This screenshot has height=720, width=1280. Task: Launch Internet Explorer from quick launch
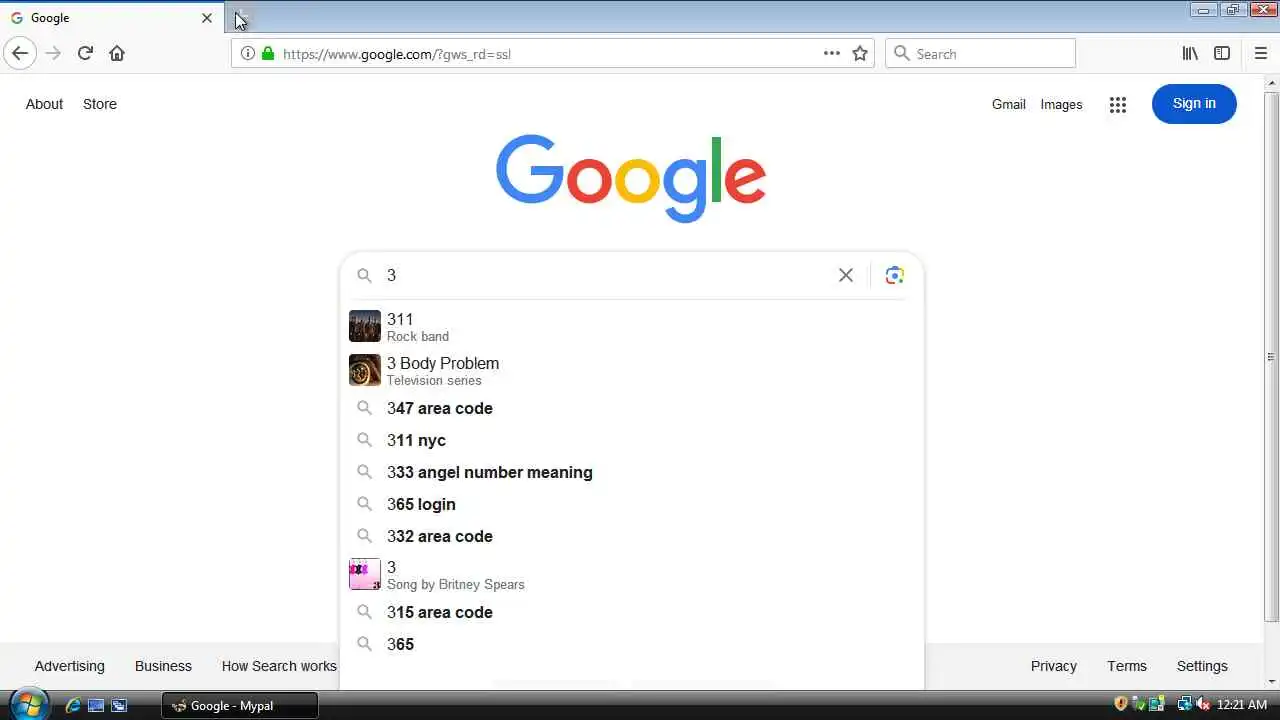(x=73, y=705)
